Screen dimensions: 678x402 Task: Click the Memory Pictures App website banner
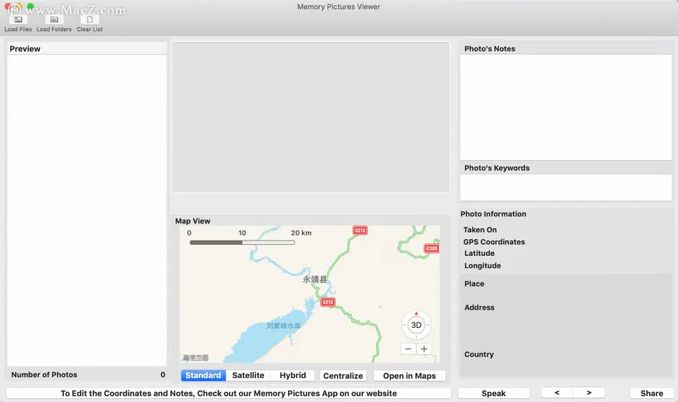(x=229, y=393)
